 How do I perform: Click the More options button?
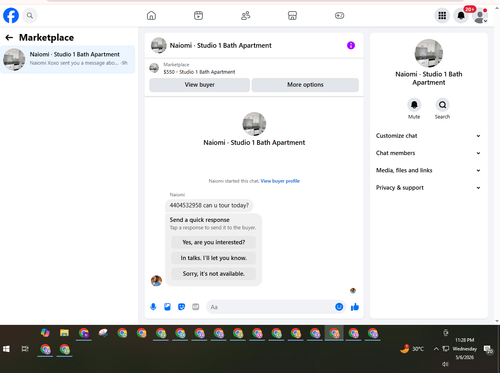[305, 85]
